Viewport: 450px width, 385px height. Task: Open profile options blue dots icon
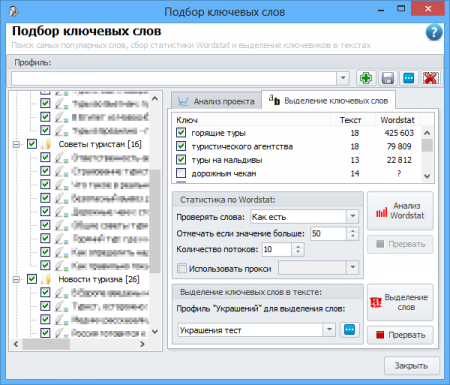(x=409, y=78)
